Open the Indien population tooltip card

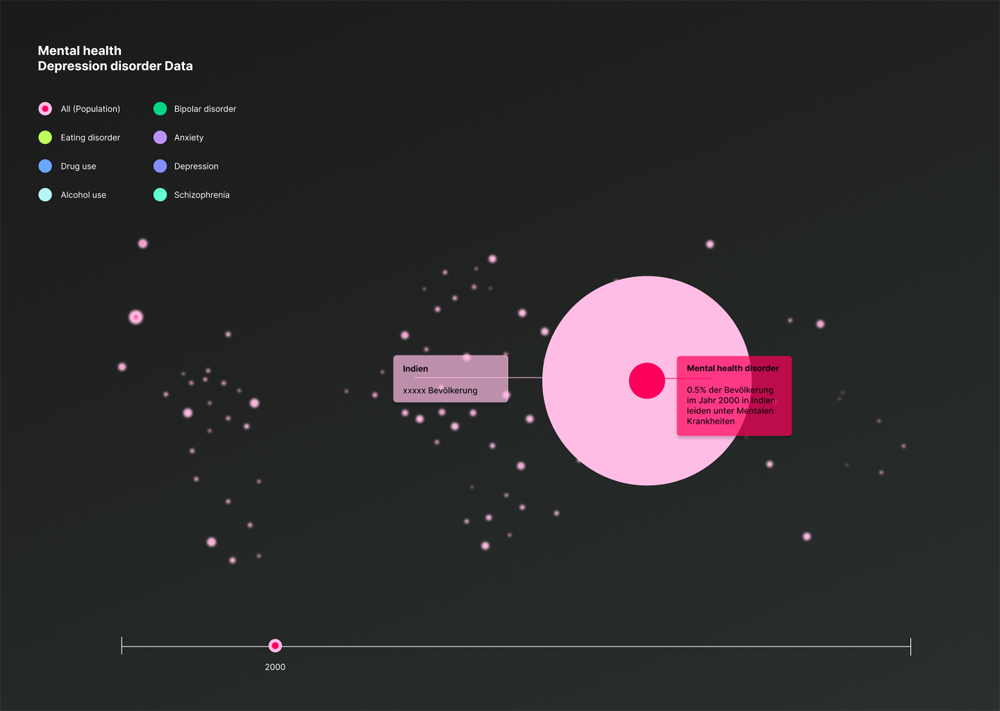(x=450, y=379)
